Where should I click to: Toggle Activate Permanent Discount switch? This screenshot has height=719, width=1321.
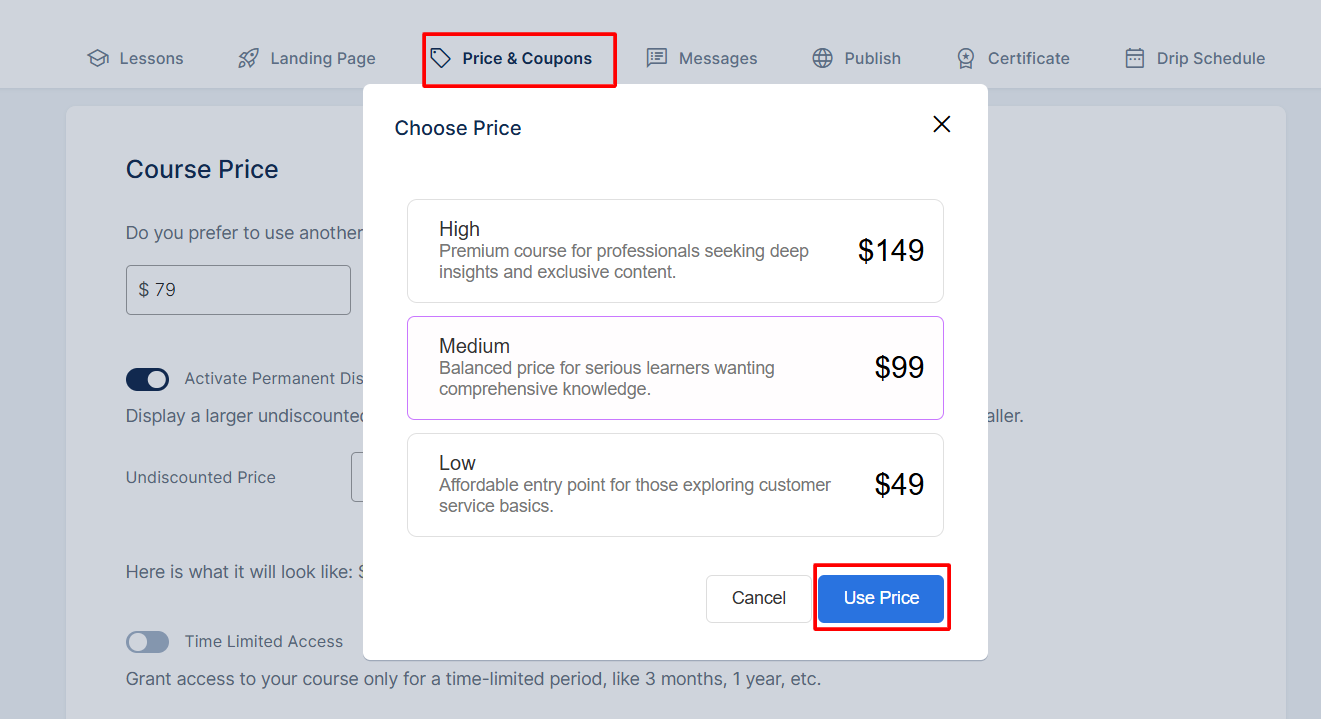click(x=147, y=379)
